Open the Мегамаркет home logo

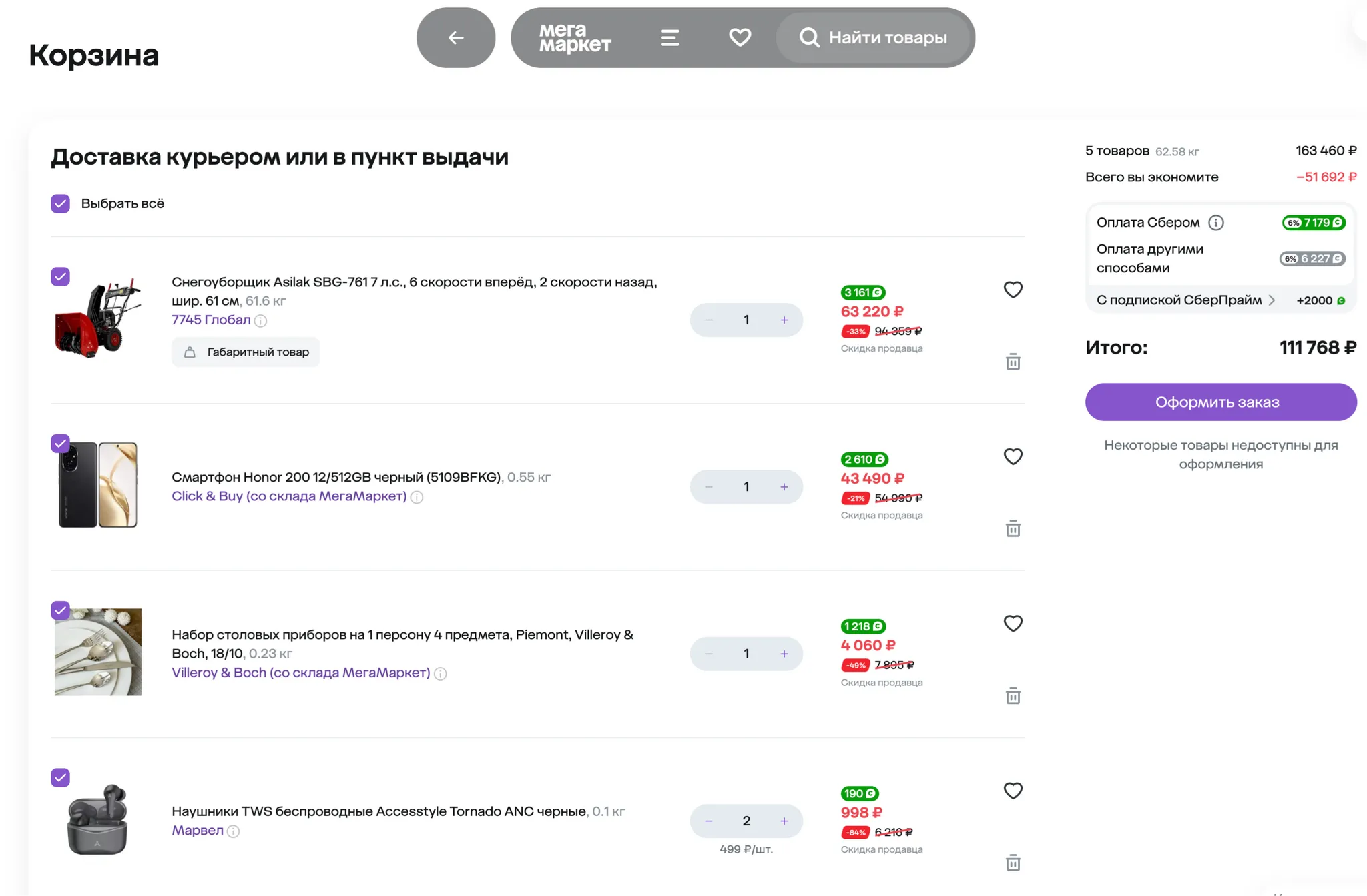click(x=575, y=37)
